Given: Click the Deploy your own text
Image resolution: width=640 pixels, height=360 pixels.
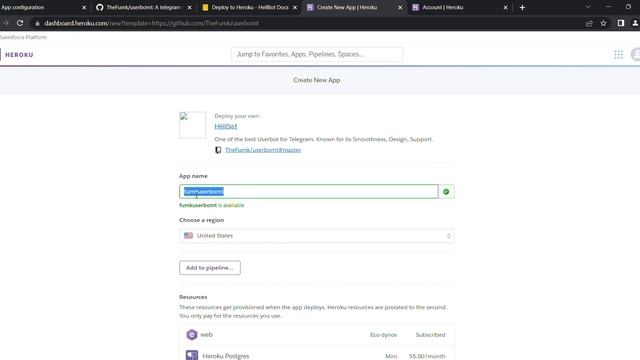Looking at the screenshot, I should 237,116.
